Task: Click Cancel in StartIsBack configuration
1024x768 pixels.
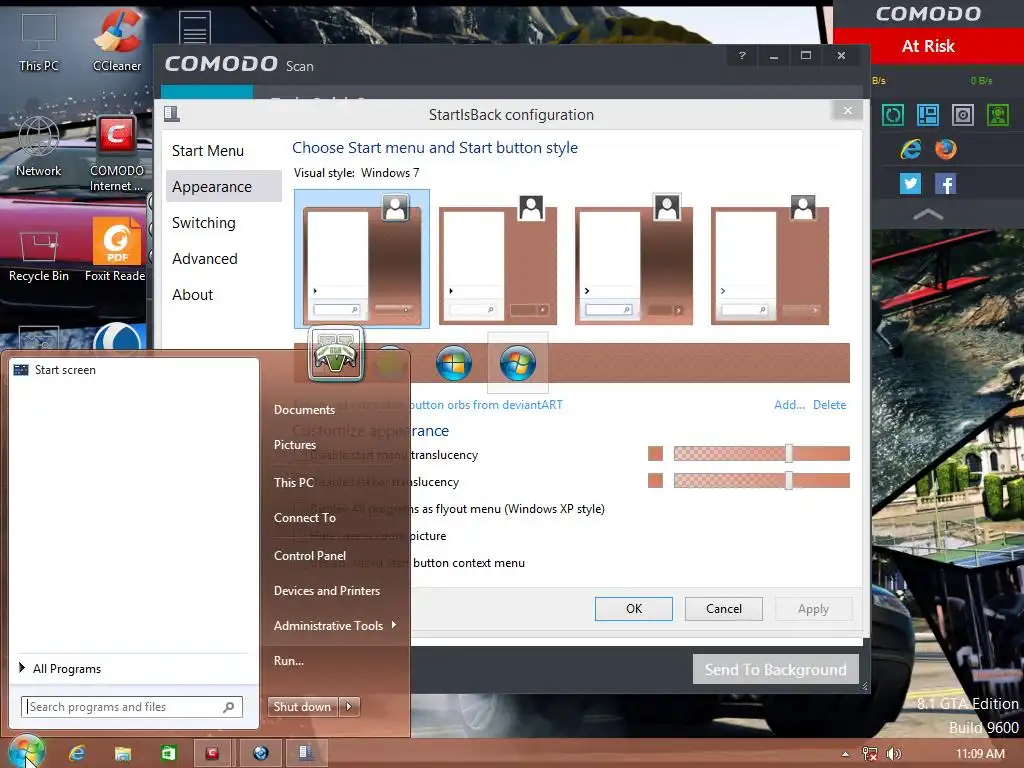Action: click(x=724, y=609)
